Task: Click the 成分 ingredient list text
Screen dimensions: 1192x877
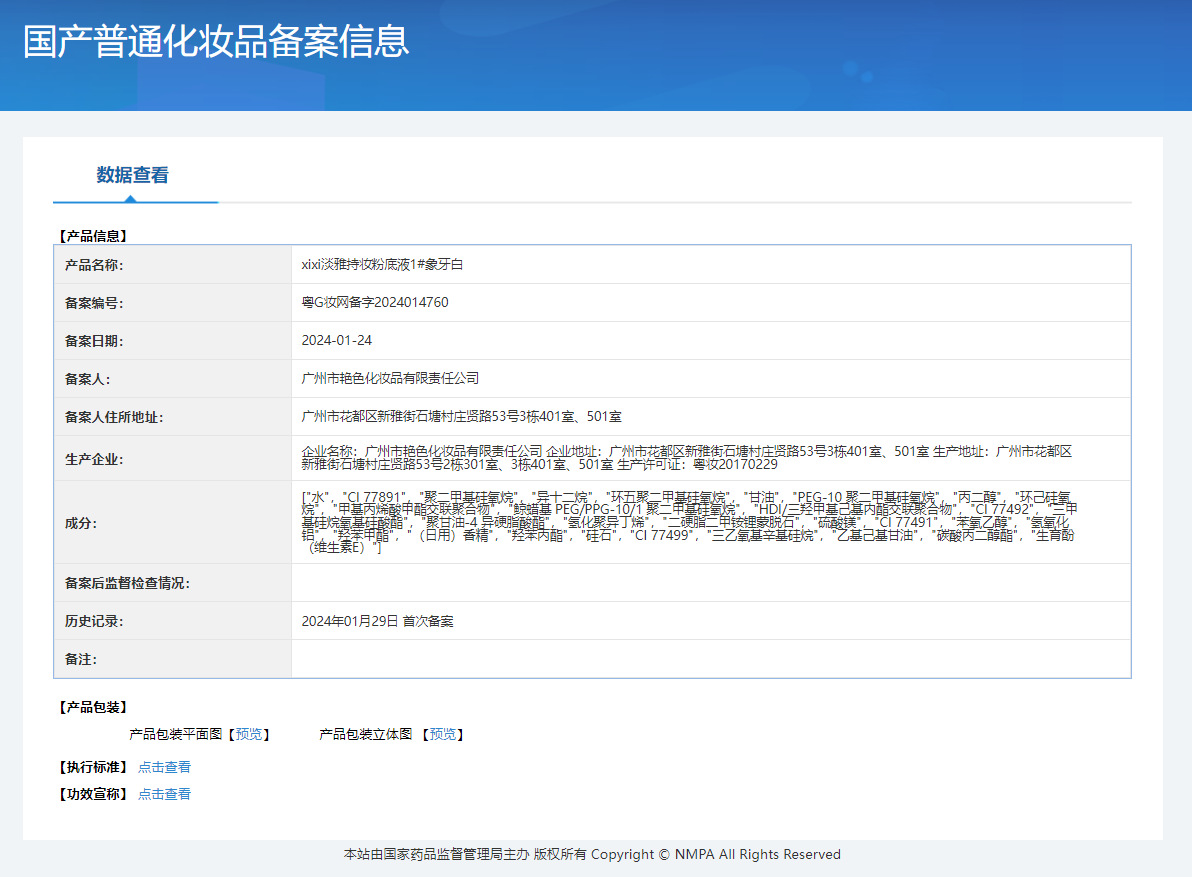Action: coord(689,522)
